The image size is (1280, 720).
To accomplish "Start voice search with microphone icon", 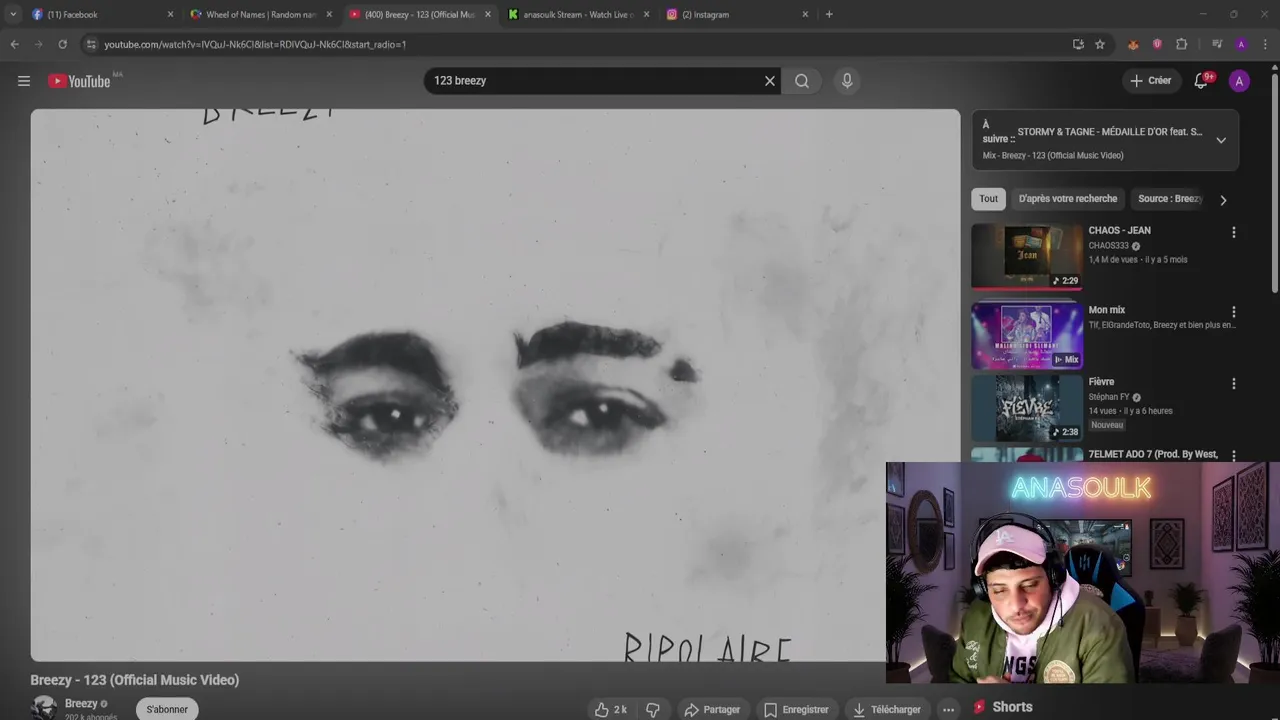I will [847, 81].
